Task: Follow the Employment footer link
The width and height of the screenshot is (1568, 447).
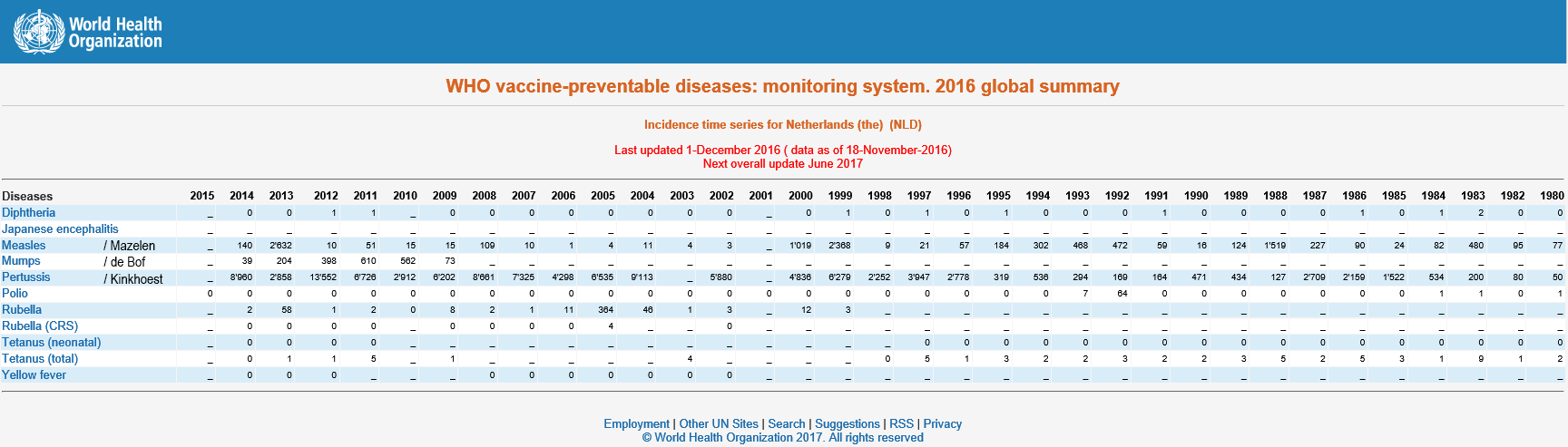Action: tap(637, 423)
